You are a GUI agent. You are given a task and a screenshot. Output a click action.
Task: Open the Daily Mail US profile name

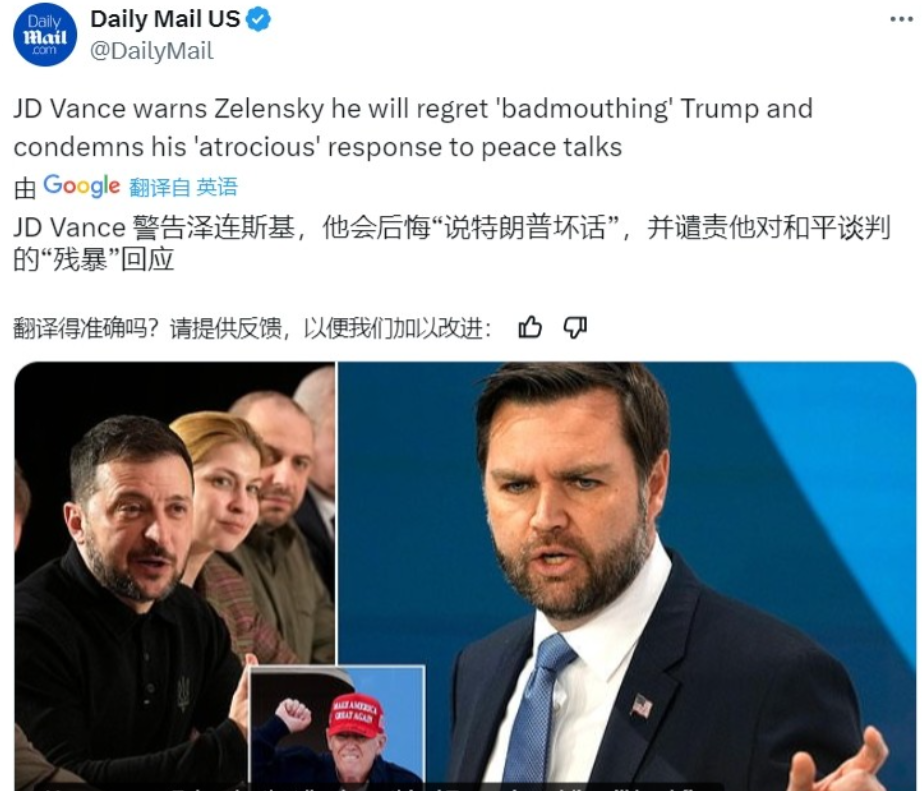165,19
